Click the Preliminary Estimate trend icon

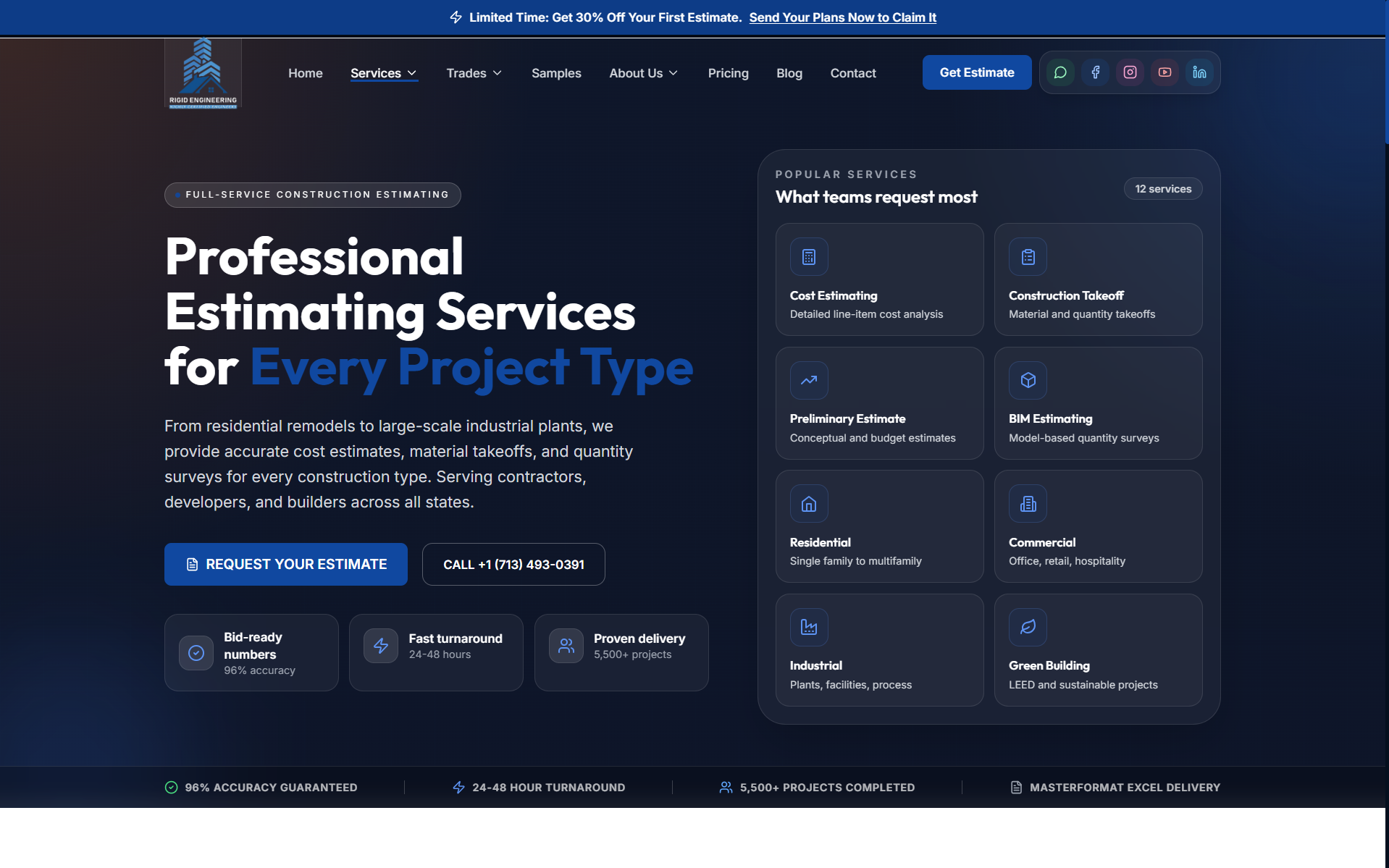point(809,380)
